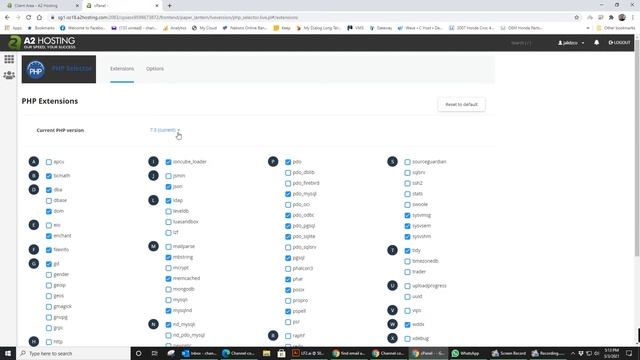Click the browser home icon
This screenshot has height=360, width=640.
(x=39, y=18)
